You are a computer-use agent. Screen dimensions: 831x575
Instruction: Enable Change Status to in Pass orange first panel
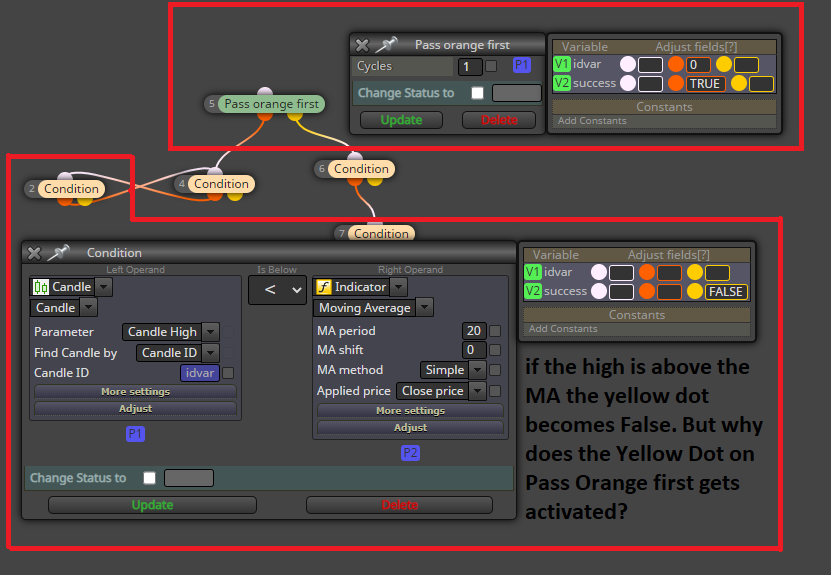478,93
